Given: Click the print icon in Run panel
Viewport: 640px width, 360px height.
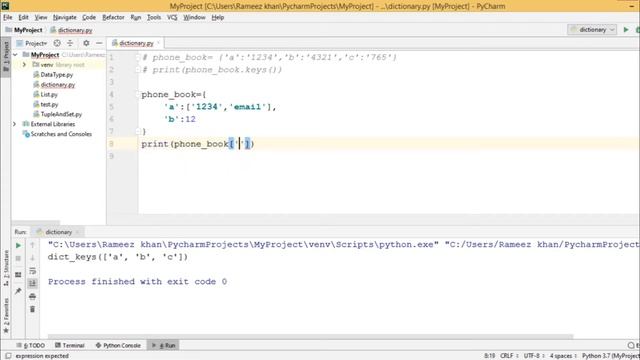Looking at the screenshot, I should pyautogui.click(x=33, y=296).
